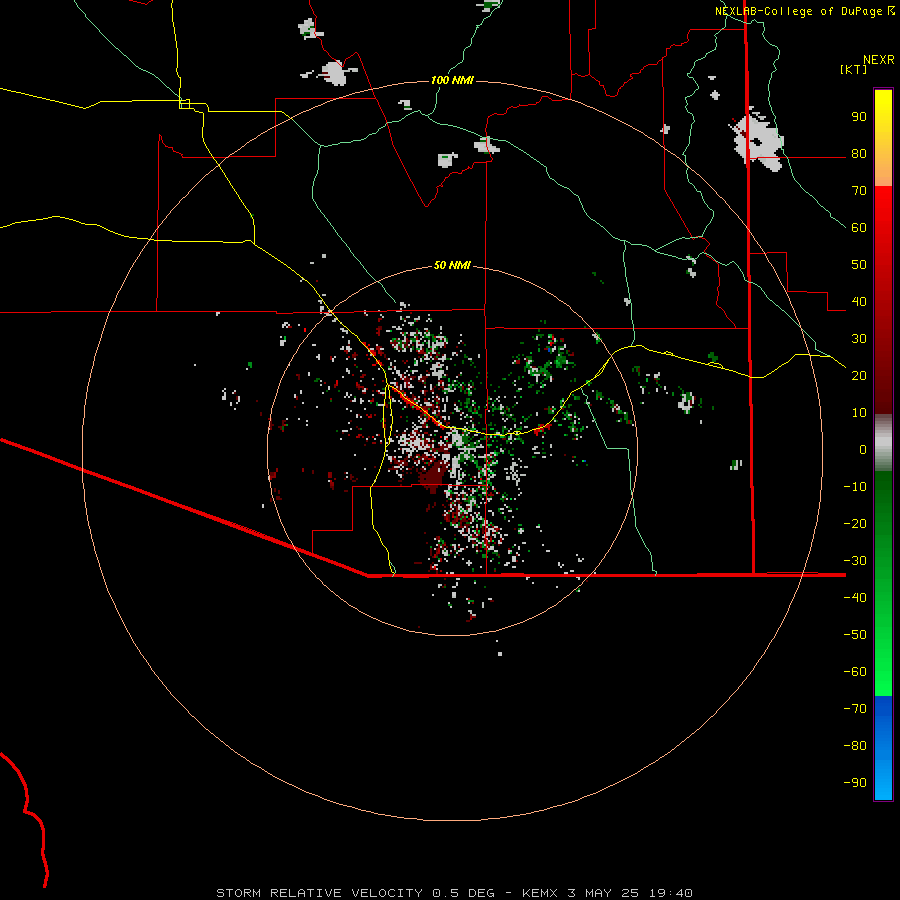This screenshot has height=900, width=900.
Task: Click the 10 value on the velocity scale
Action: (859, 413)
